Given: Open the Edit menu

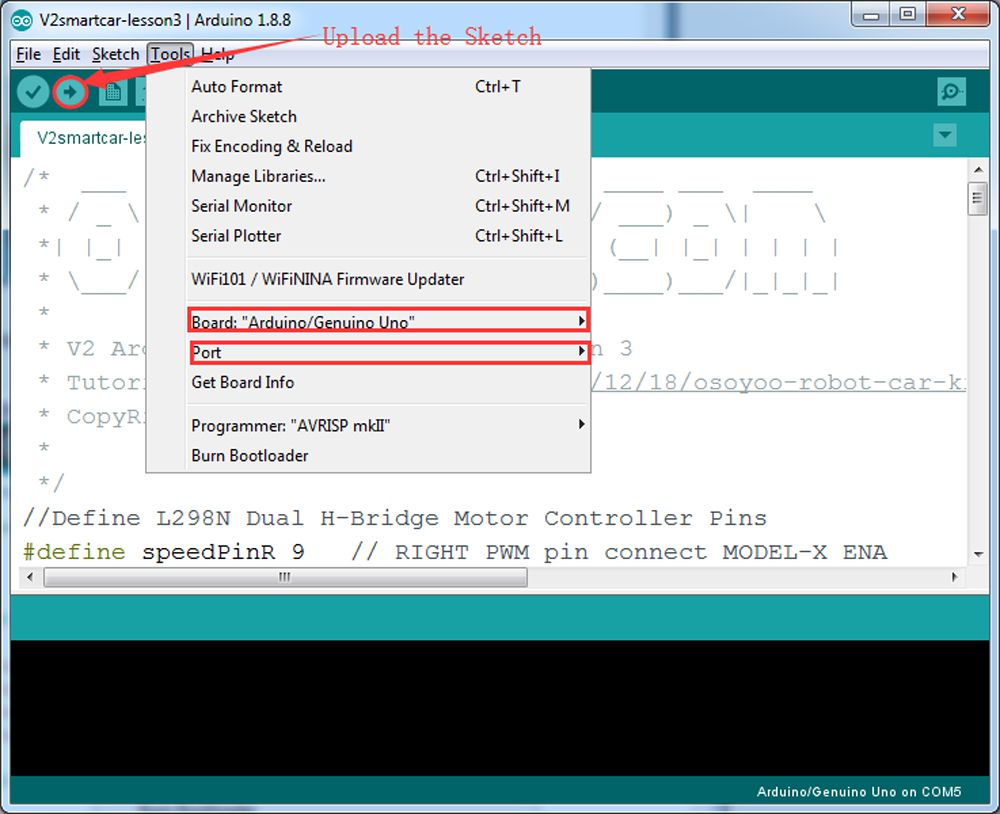Looking at the screenshot, I should tap(66, 54).
